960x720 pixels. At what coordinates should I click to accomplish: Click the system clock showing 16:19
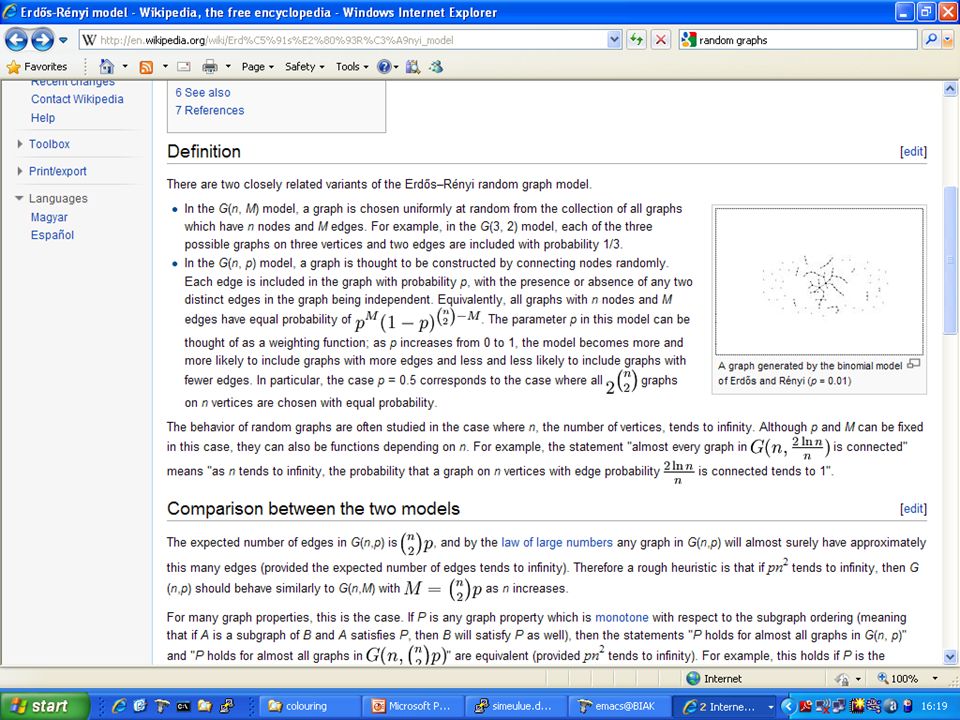(934, 706)
